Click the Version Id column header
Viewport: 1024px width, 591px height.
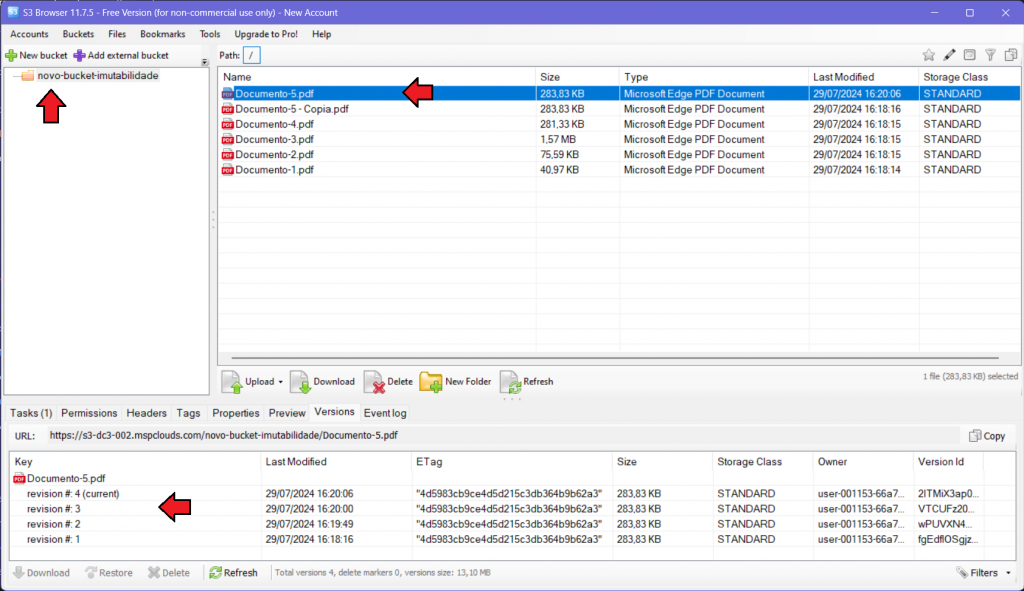(948, 462)
